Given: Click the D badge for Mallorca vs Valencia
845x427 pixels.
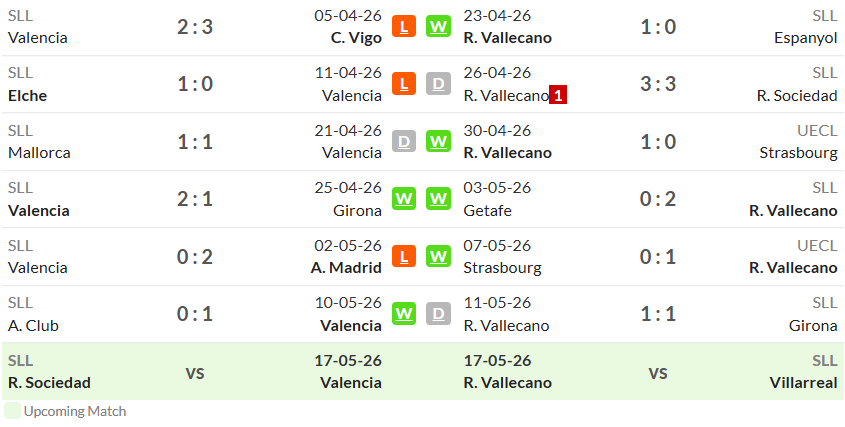Looking at the screenshot, I should point(404,141).
